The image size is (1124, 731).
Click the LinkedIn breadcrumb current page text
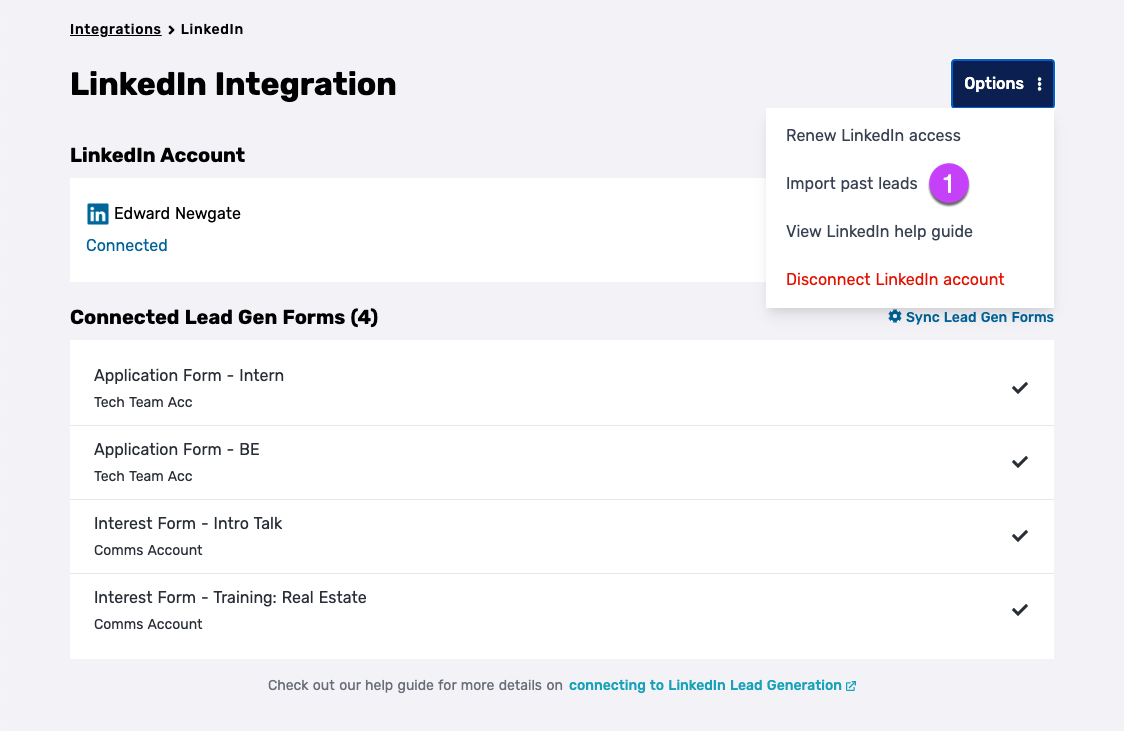click(x=211, y=29)
